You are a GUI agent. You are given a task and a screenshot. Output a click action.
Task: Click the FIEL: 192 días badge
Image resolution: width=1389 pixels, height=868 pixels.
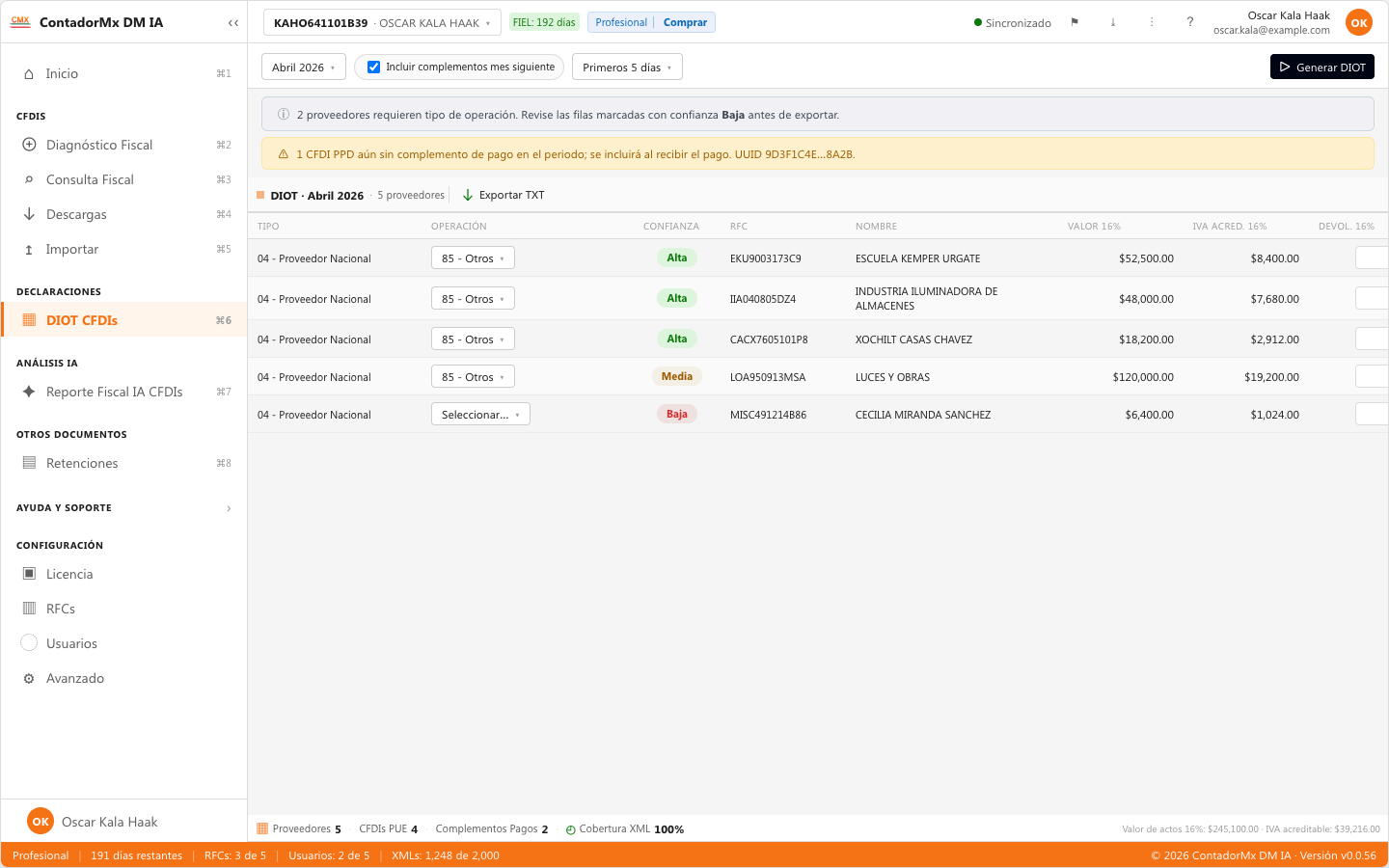coord(544,22)
